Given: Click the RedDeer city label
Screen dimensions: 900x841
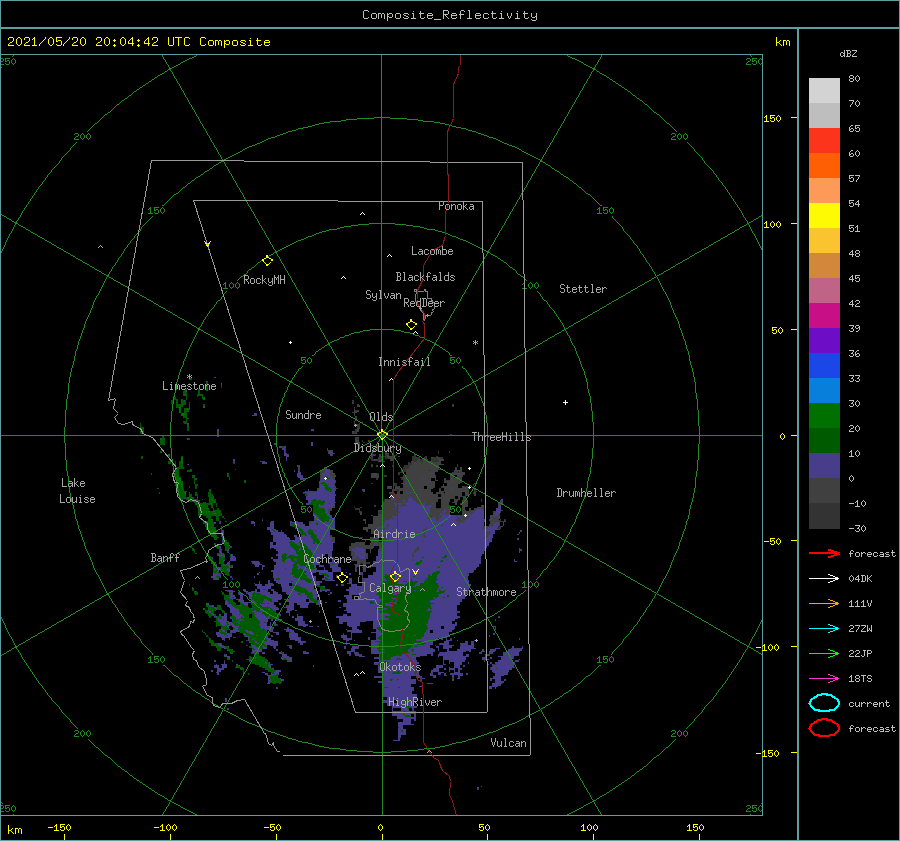Looking at the screenshot, I should tap(424, 303).
